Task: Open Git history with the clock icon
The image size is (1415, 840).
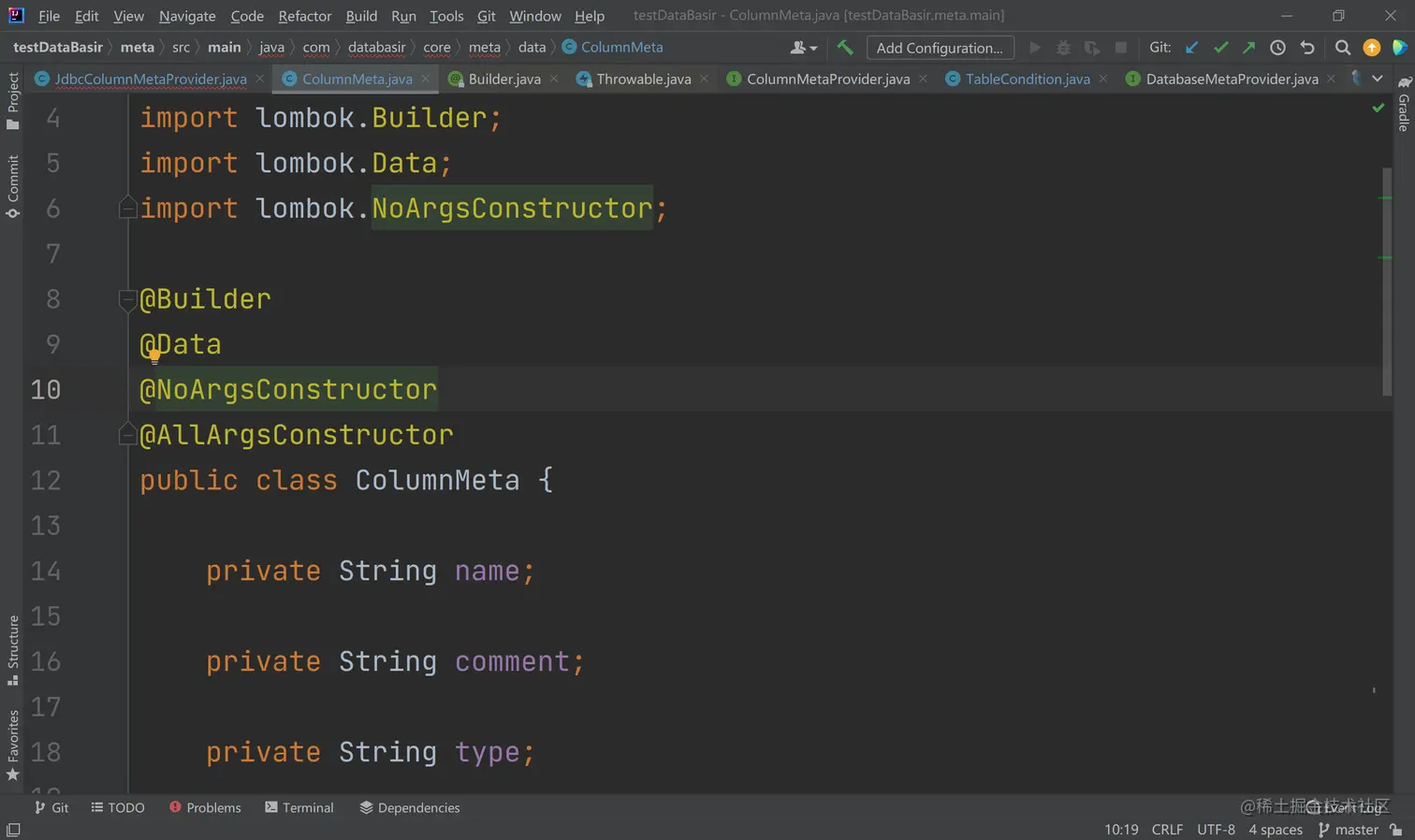Action: click(x=1277, y=48)
